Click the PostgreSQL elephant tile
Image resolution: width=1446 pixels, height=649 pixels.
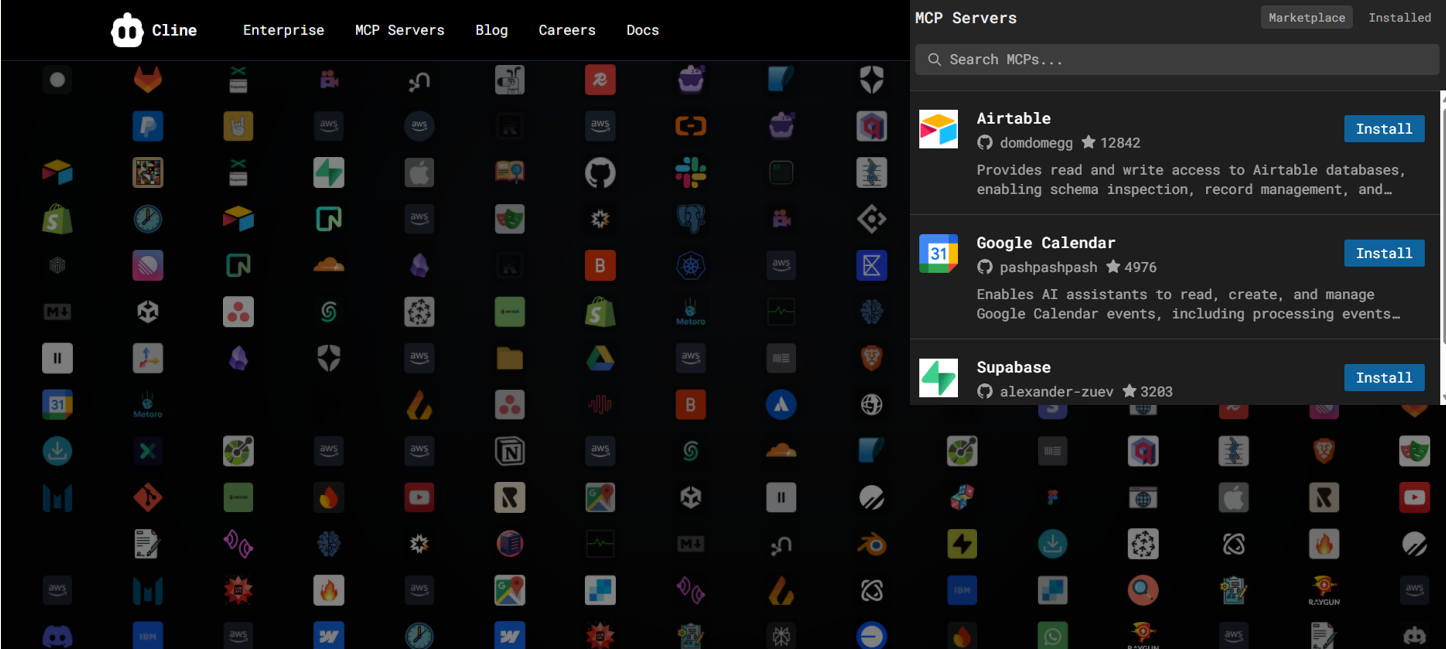[691, 219]
